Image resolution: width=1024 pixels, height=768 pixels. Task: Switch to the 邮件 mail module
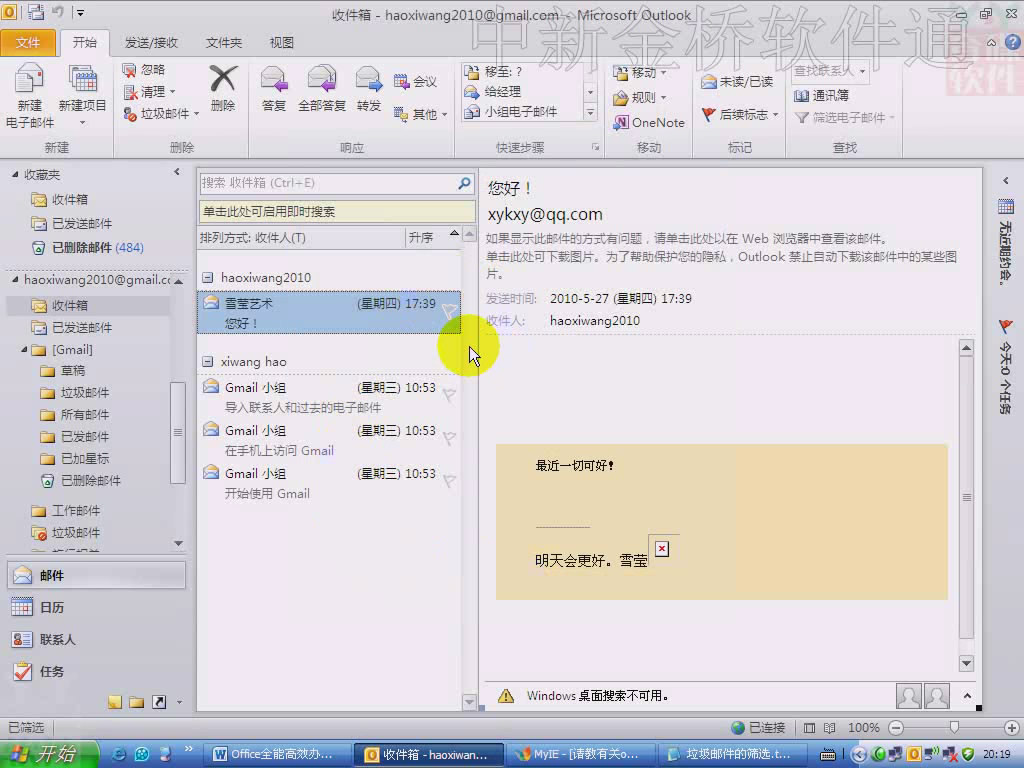pos(97,575)
